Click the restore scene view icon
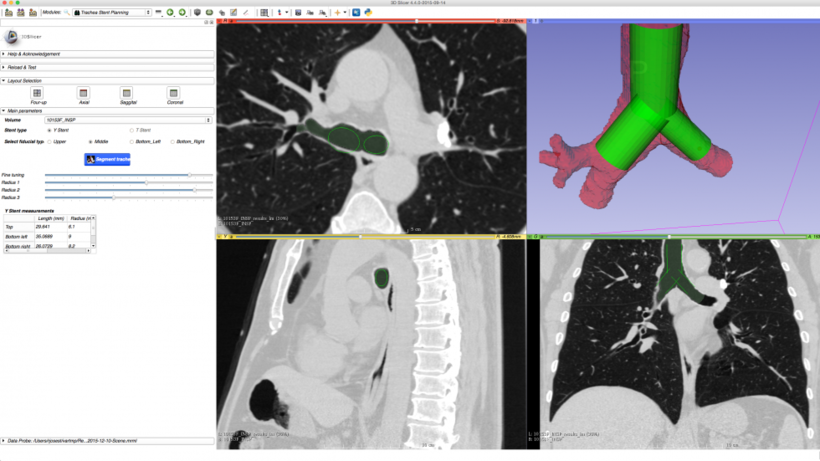 (323, 12)
